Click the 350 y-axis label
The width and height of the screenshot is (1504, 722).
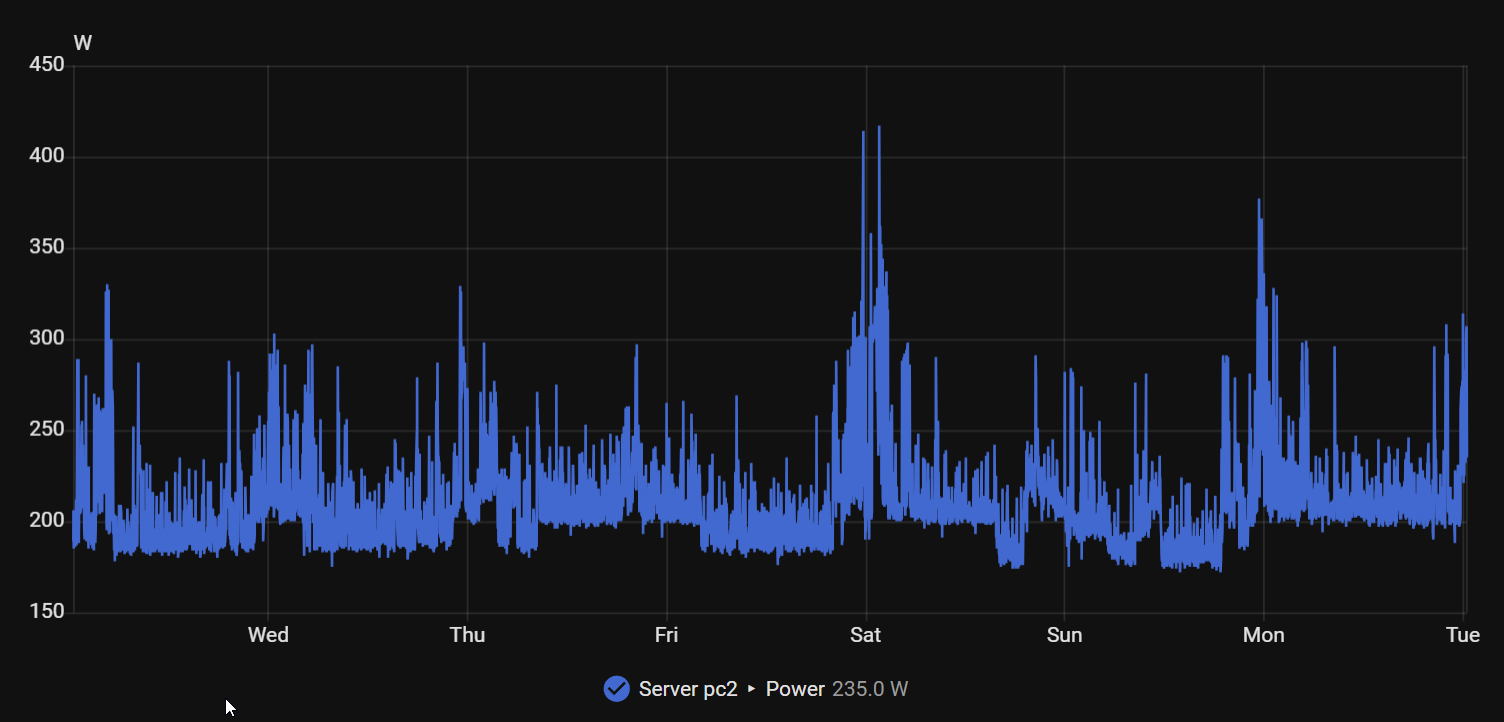(x=48, y=247)
